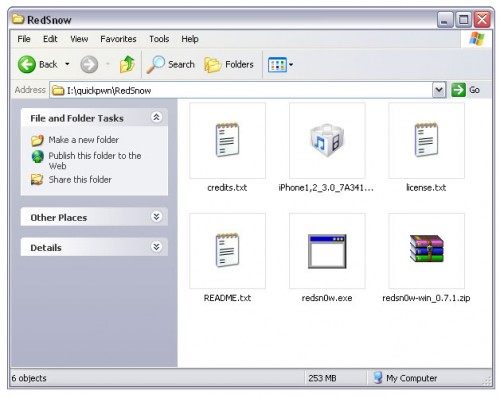500x398 pixels.
Task: Open the Favorites menu
Action: click(x=118, y=39)
